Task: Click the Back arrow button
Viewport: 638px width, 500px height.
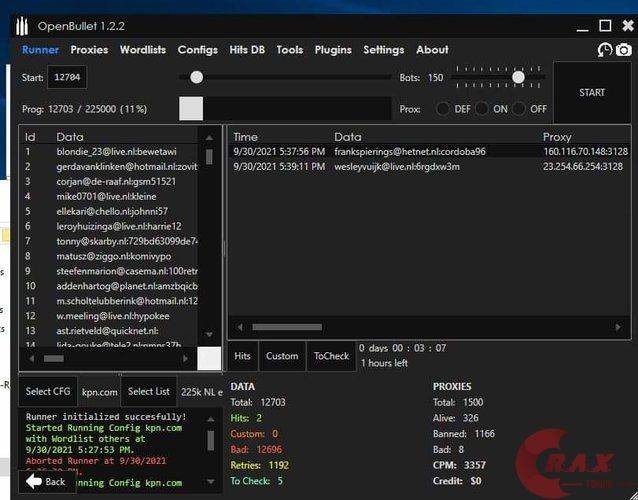Action: point(46,482)
